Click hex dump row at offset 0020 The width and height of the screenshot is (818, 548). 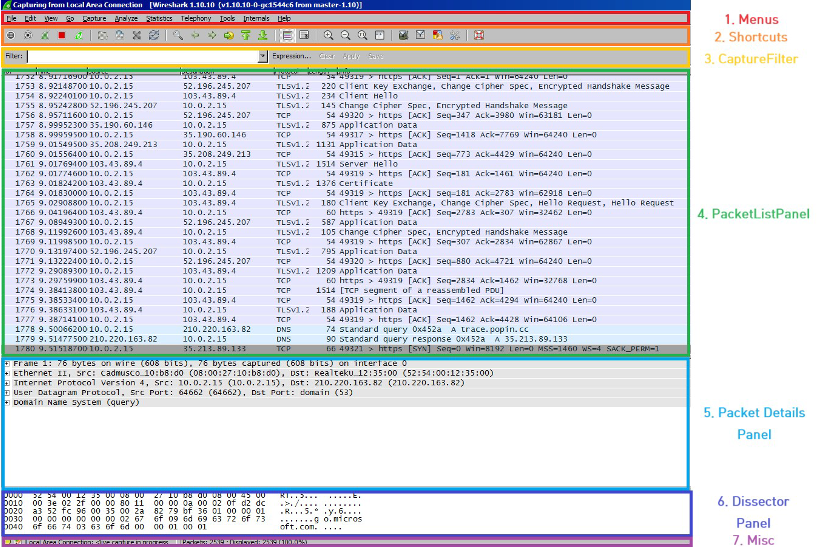(x=183, y=511)
